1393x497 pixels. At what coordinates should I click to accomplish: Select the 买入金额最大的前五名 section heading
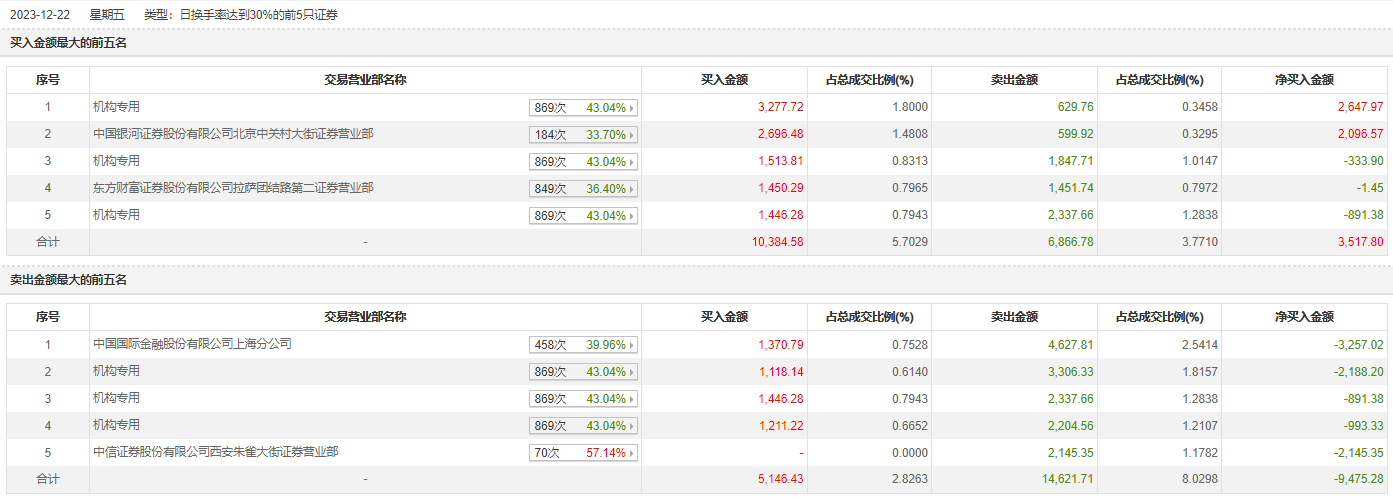click(68, 43)
